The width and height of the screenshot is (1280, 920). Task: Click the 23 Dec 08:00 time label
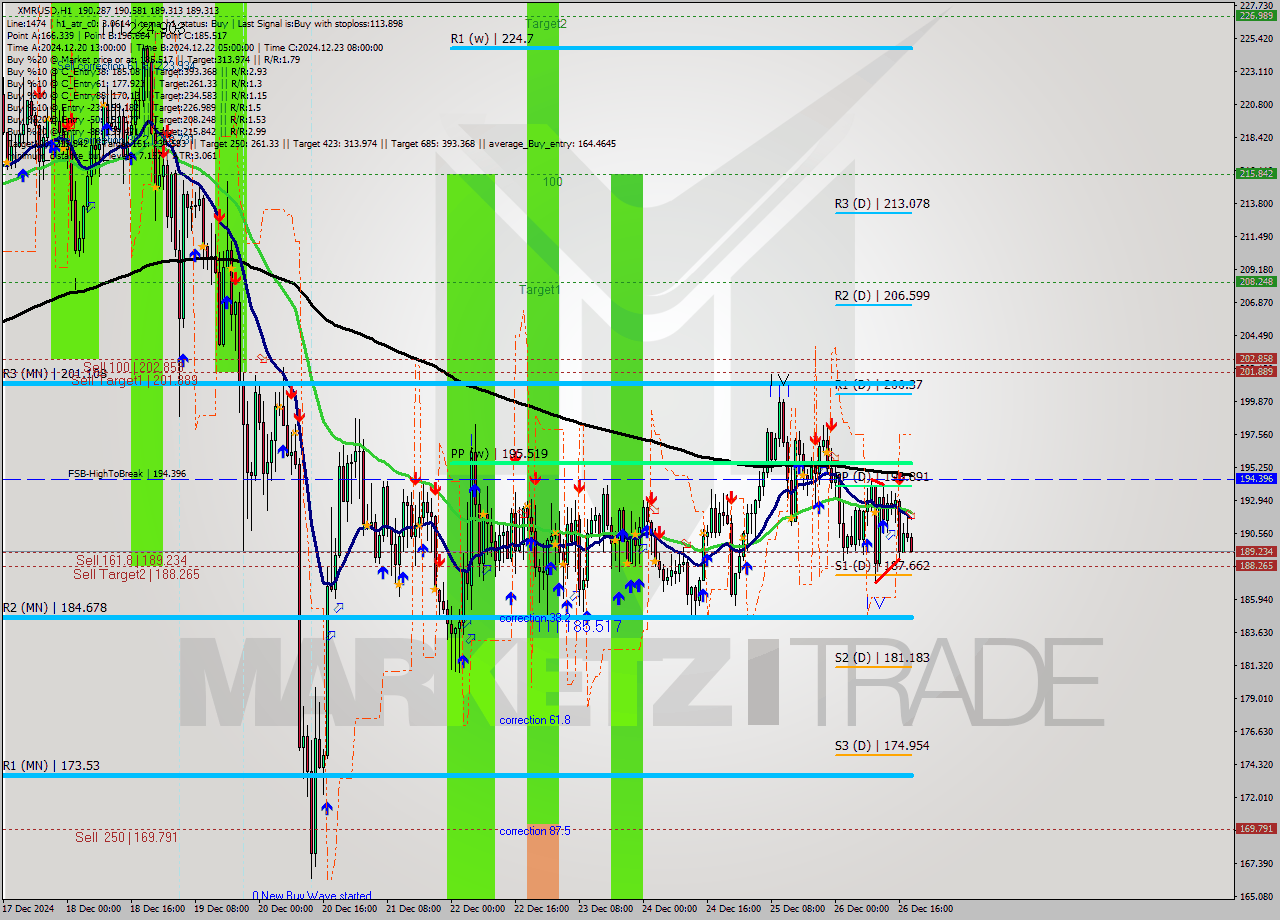pyautogui.click(x=606, y=909)
